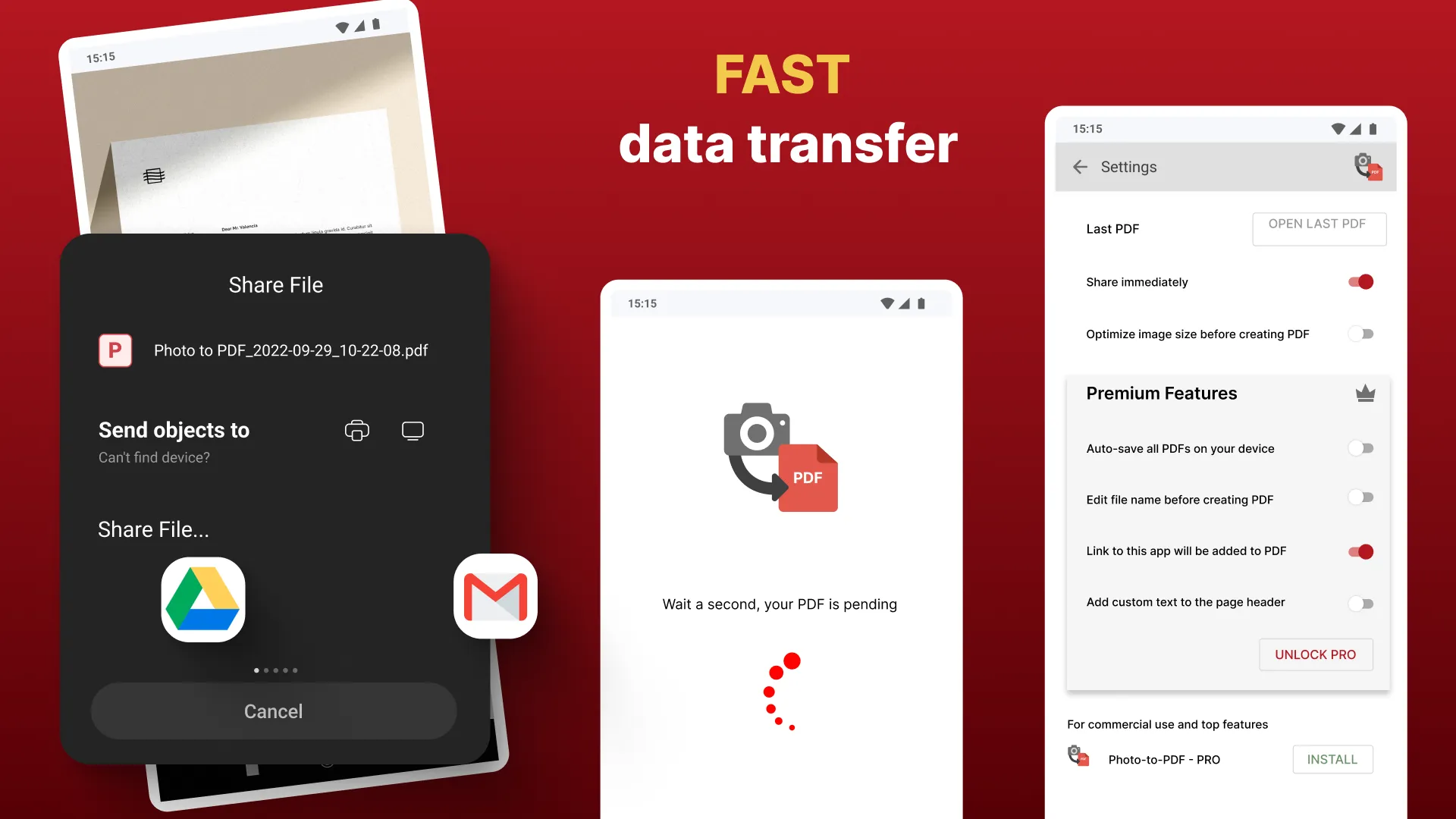This screenshot has height=819, width=1456.
Task: Click the settings gear icon top right
Action: 1365,166
